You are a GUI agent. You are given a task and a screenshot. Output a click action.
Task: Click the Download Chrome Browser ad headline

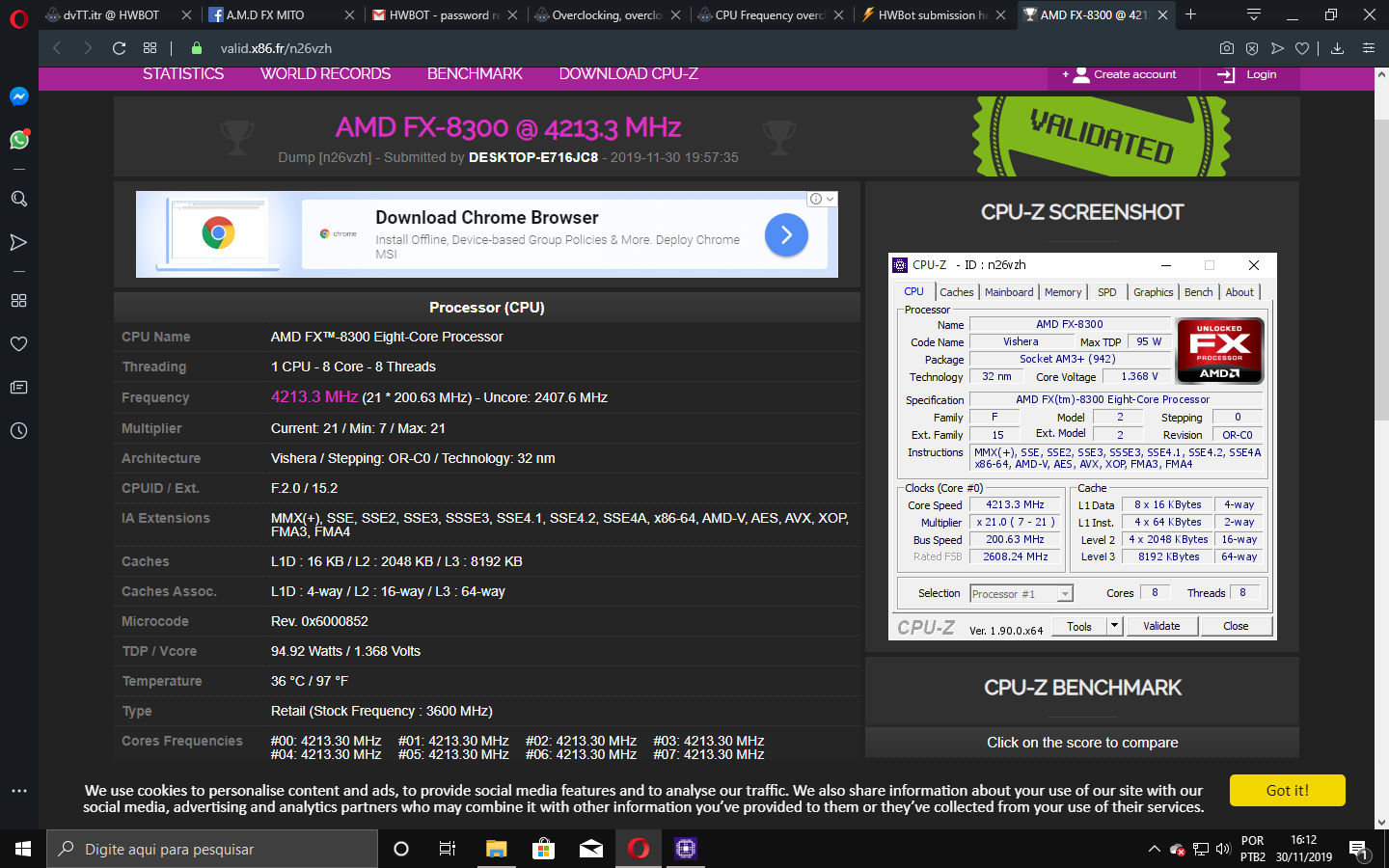(487, 218)
